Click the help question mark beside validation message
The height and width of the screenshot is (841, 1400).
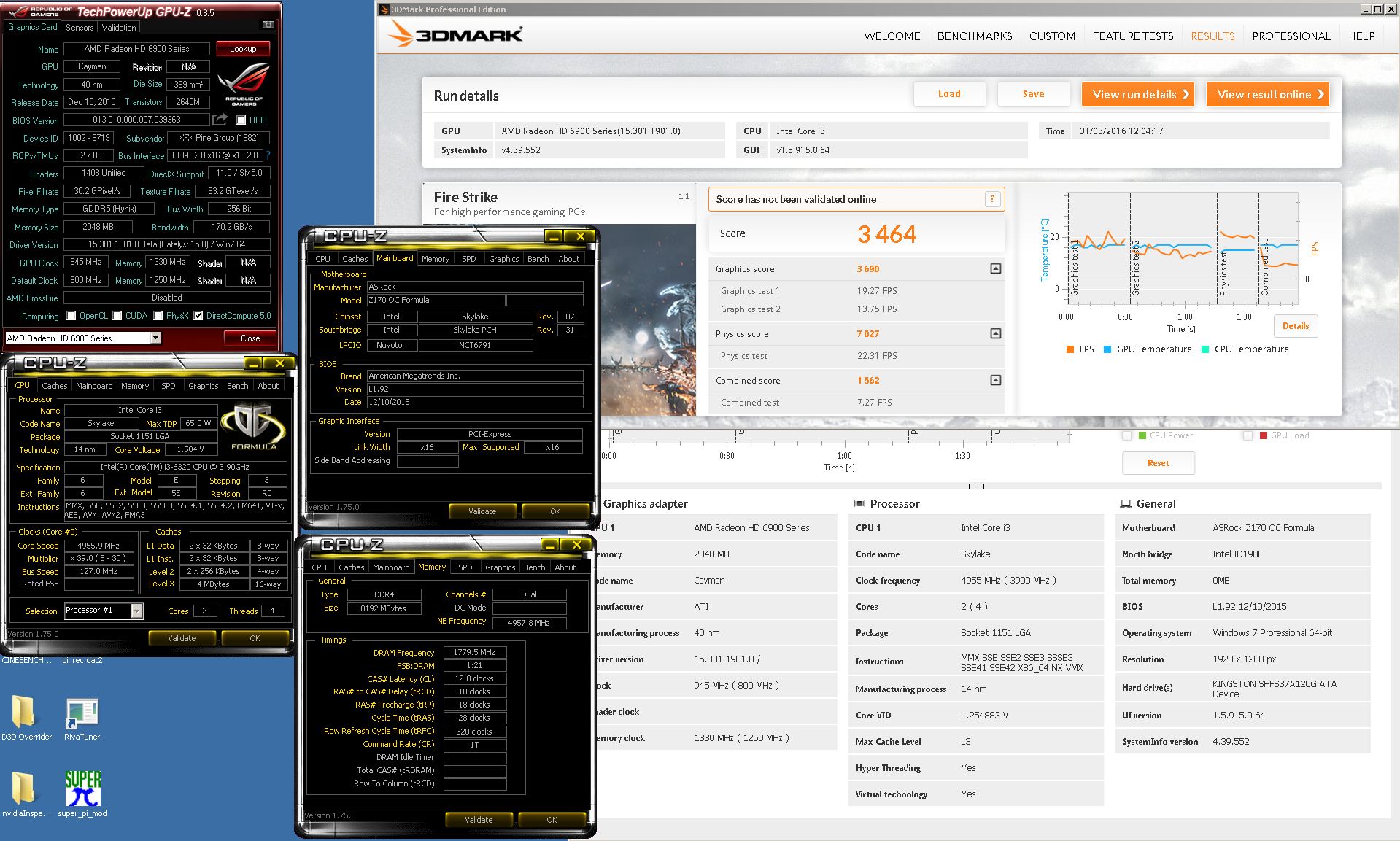pyautogui.click(x=992, y=199)
